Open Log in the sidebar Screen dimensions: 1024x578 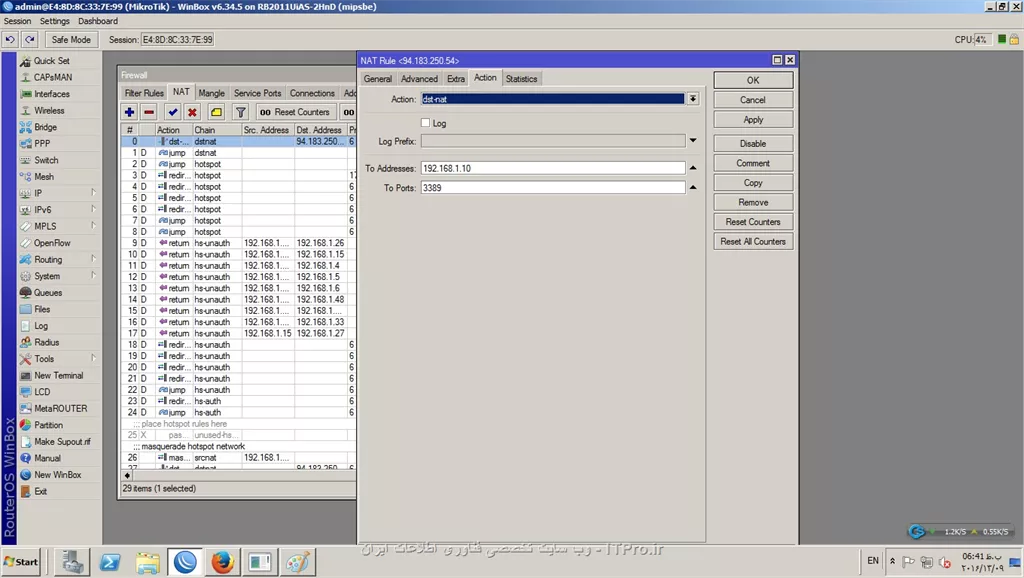[x=40, y=326]
